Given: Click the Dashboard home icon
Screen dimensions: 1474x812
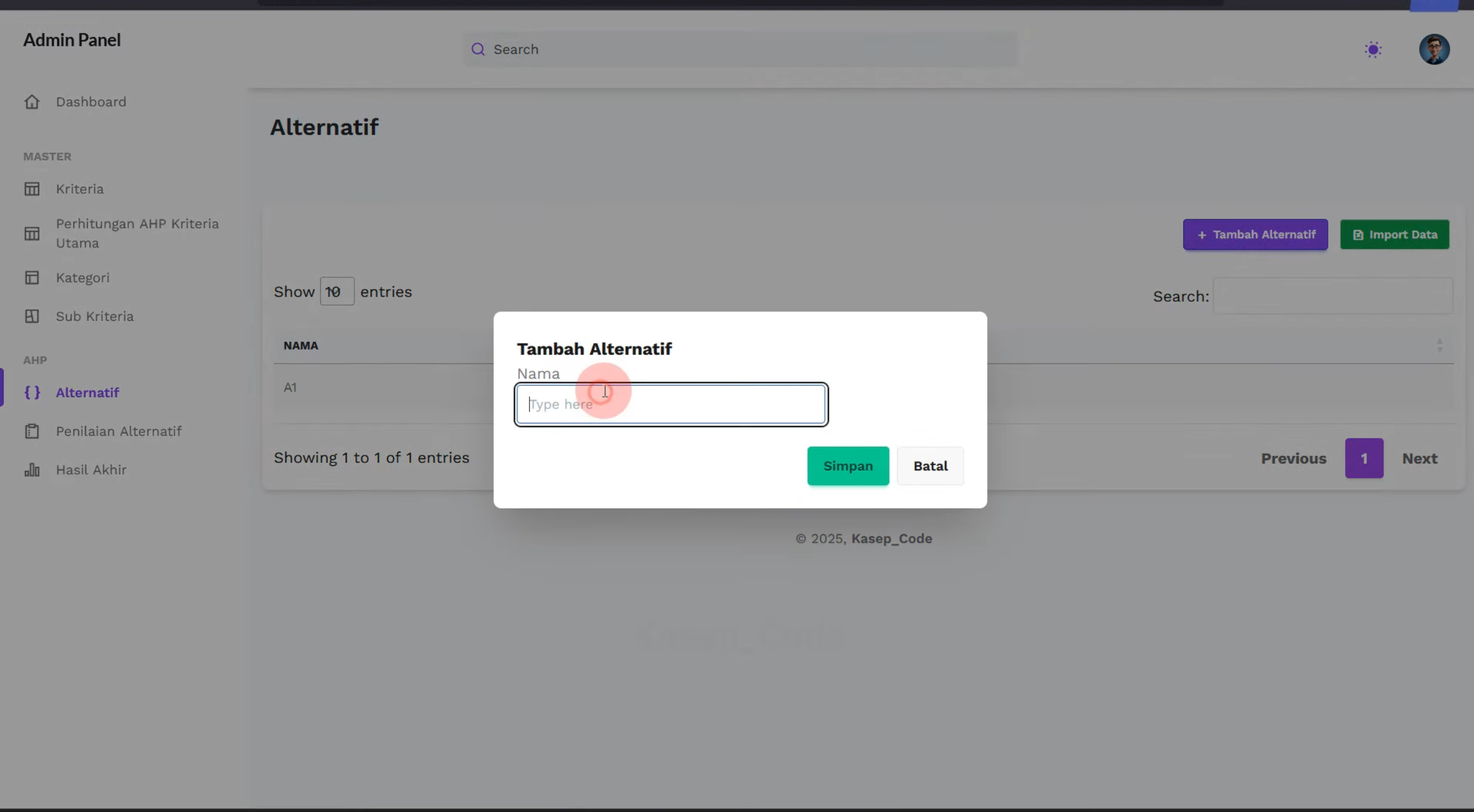Looking at the screenshot, I should tap(32, 102).
